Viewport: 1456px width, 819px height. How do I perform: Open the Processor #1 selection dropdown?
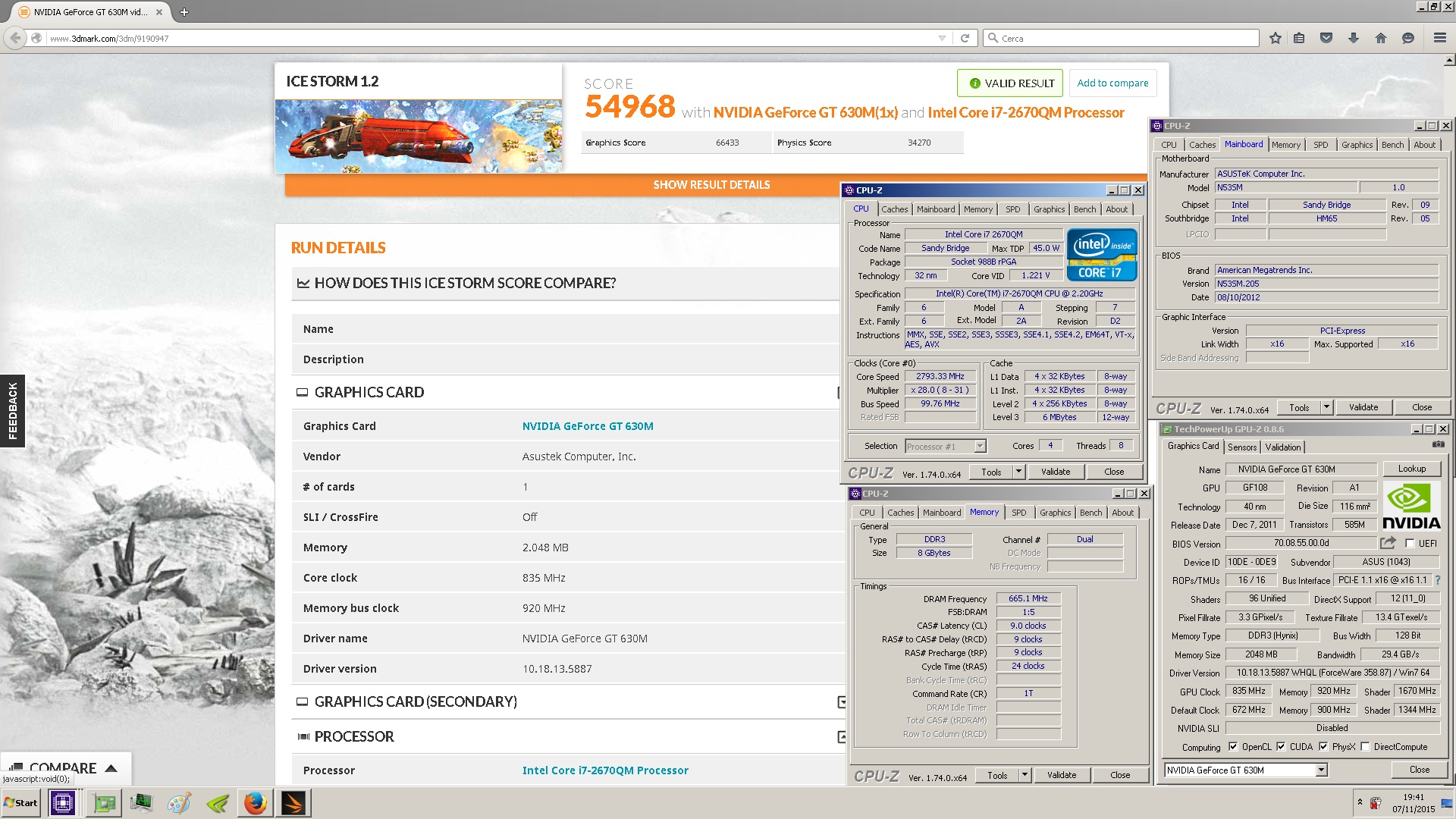[980, 447]
